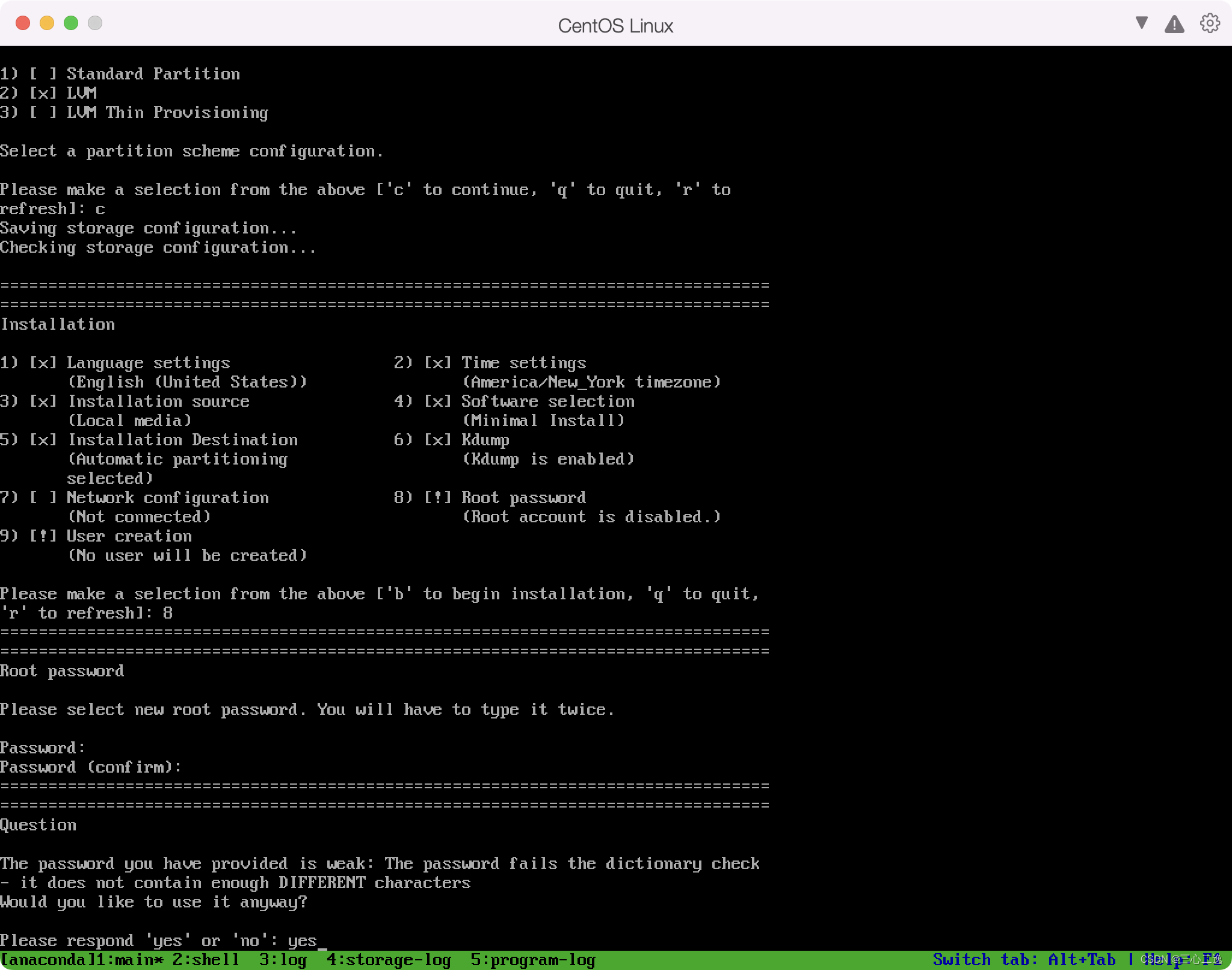Switch to the 1:main anaconda tab
1232x970 pixels.
(130, 960)
